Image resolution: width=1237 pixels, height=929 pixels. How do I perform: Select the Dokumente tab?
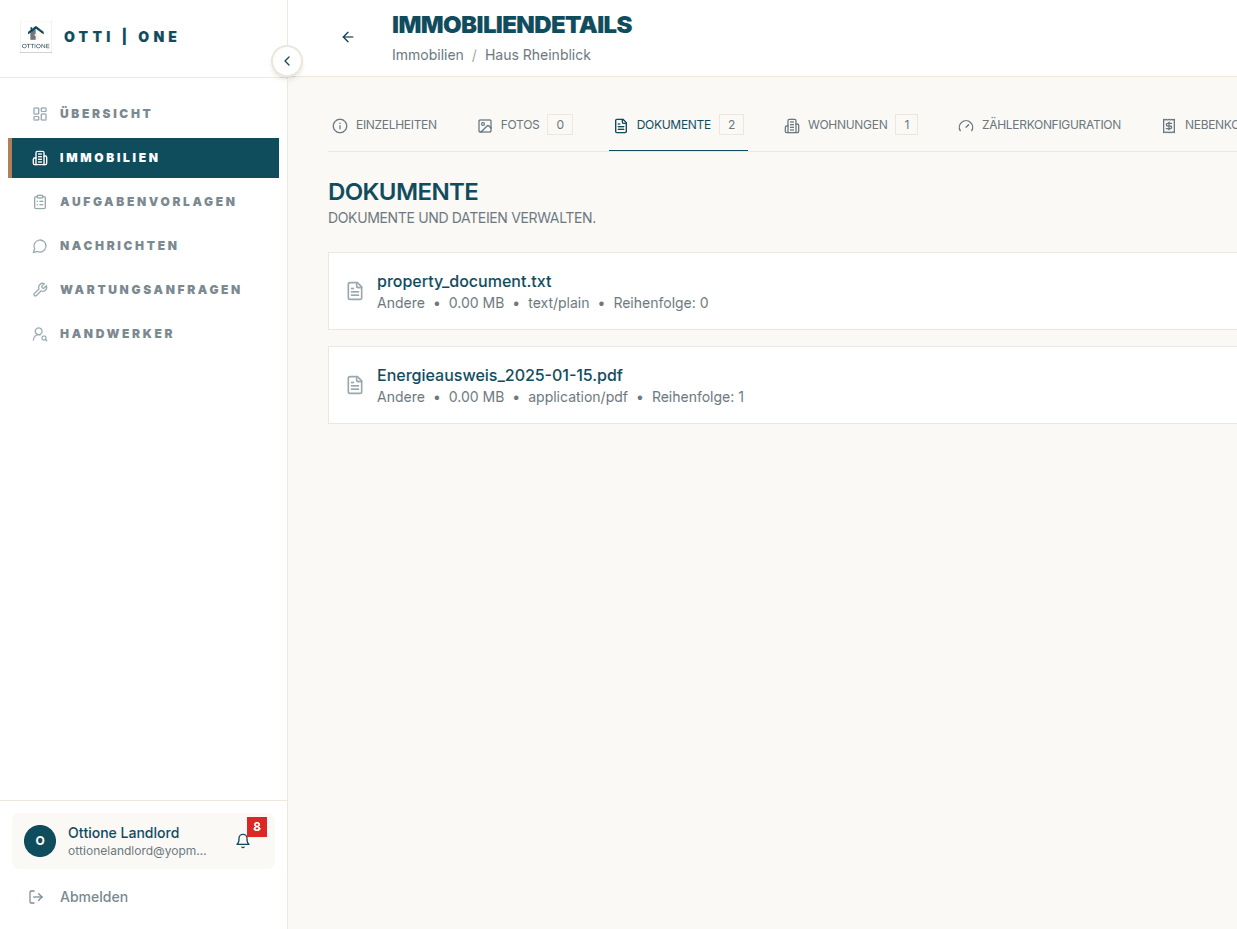673,126
